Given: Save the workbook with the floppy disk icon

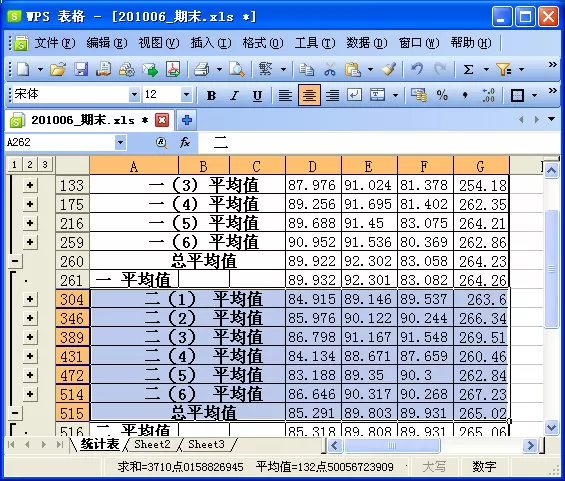Looking at the screenshot, I should tap(81, 69).
